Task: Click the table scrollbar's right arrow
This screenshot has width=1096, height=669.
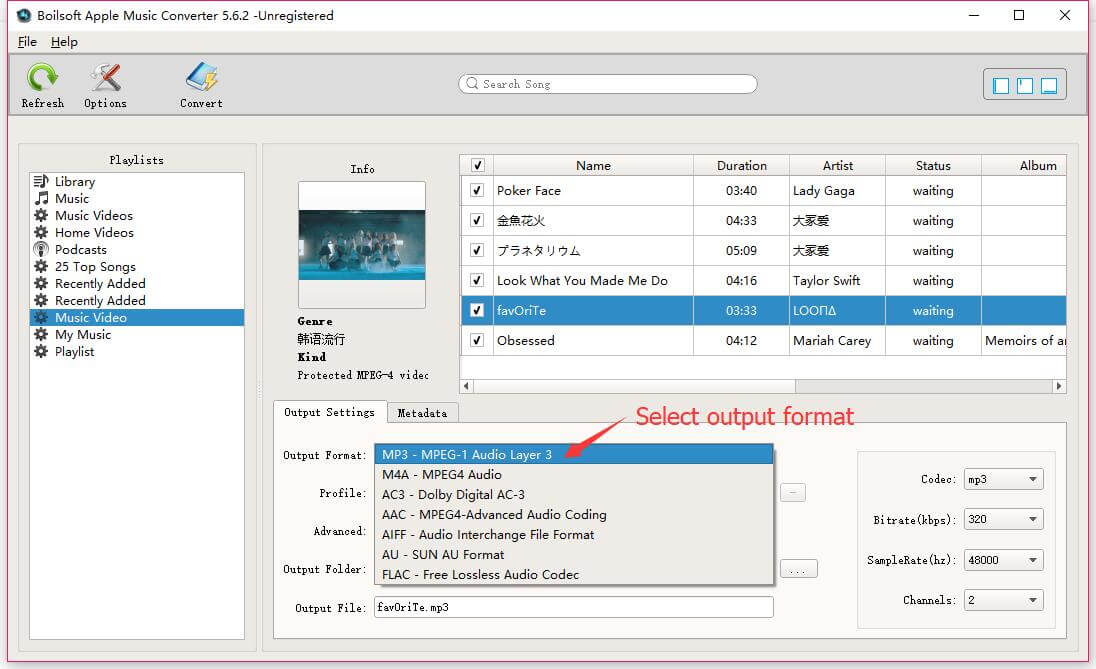Action: click(x=1059, y=386)
